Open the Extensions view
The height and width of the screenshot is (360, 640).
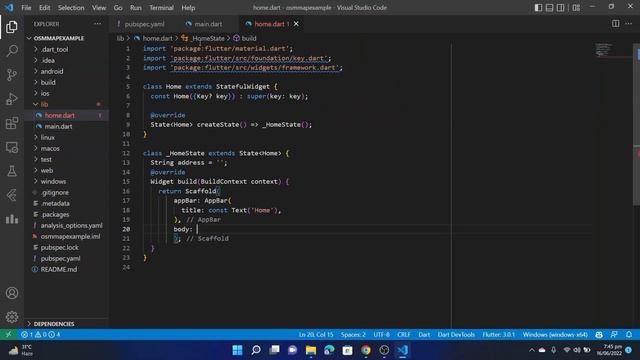pyautogui.click(x=12, y=123)
